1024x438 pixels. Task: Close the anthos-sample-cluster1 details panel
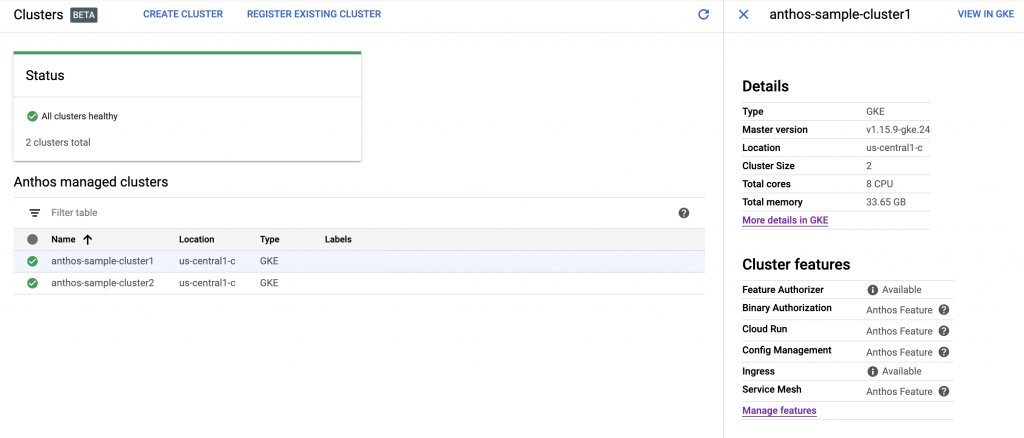pos(743,14)
